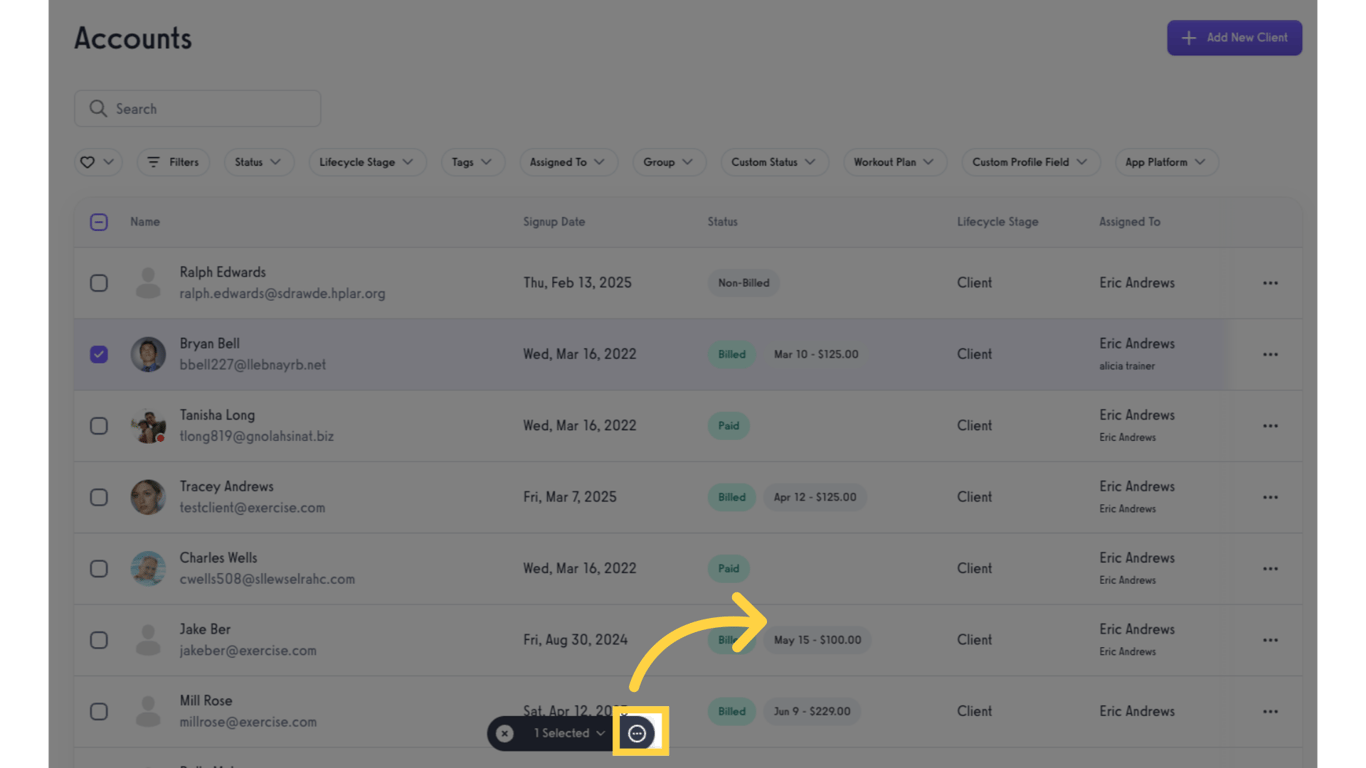This screenshot has height=768, width=1366.
Task: Open the Workout Plan filter dropdown
Action: (893, 162)
